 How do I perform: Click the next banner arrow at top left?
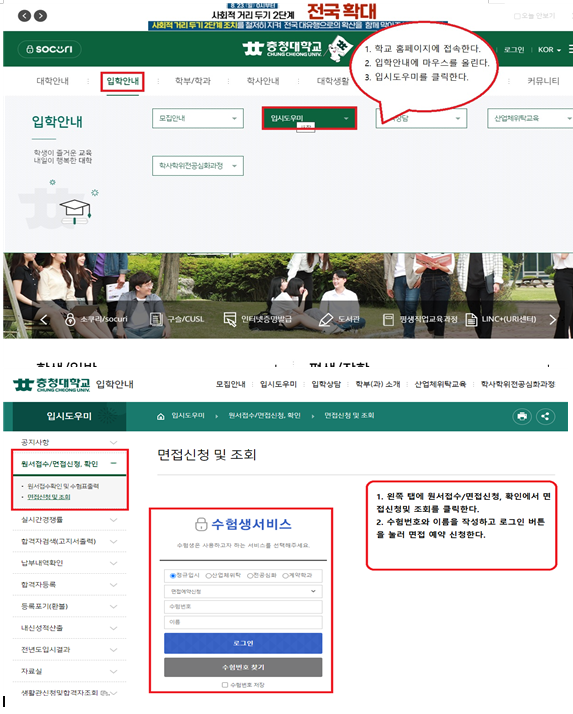point(41,16)
